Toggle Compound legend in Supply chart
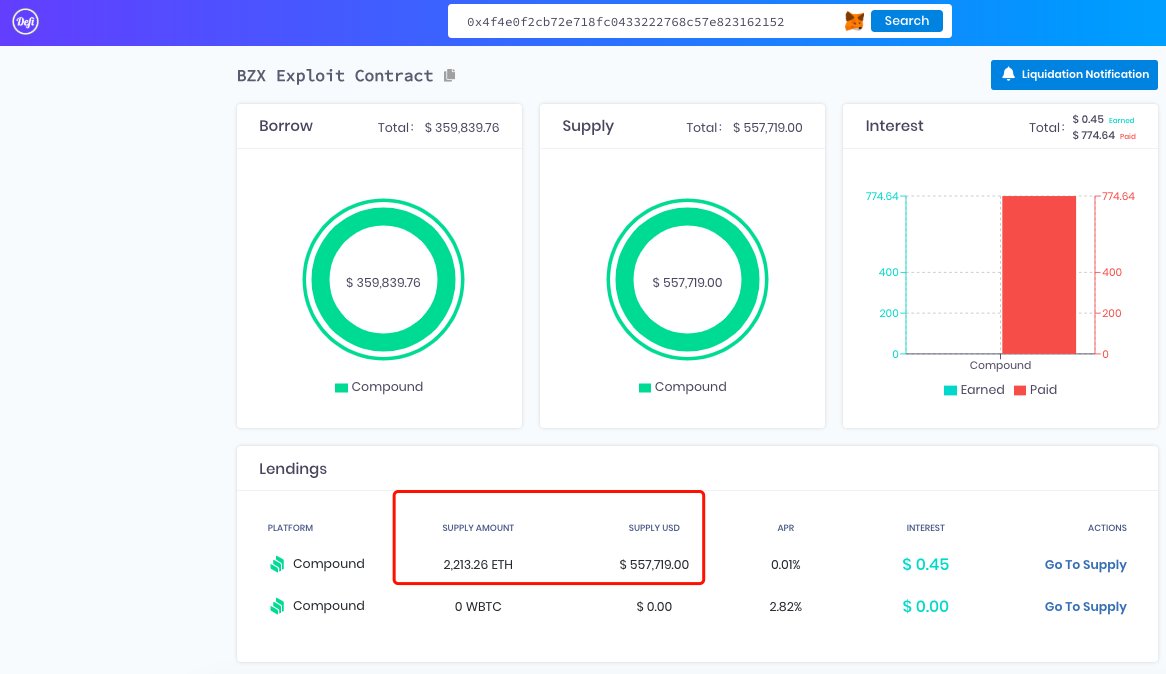Viewport: 1166px width, 674px height. [682, 387]
